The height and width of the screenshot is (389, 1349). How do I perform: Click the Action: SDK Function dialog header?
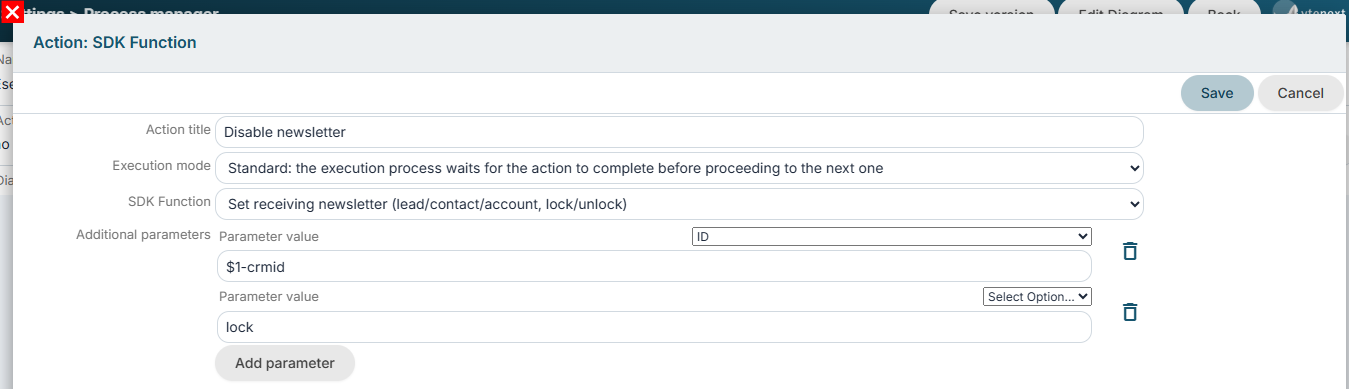tap(115, 43)
